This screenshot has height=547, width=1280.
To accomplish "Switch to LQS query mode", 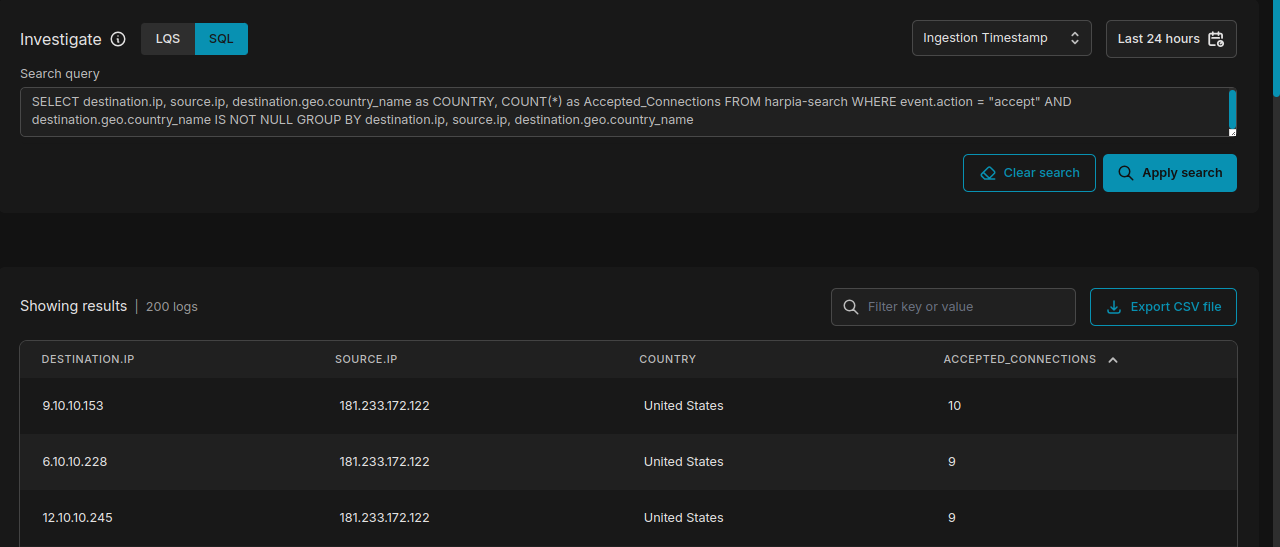I will (168, 39).
